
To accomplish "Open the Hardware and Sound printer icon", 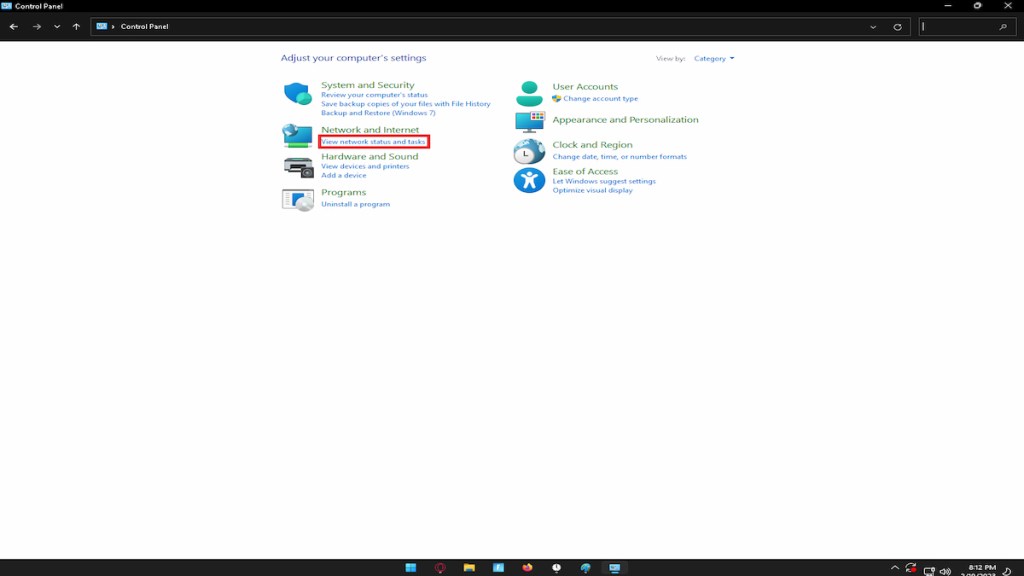I will 297,167.
